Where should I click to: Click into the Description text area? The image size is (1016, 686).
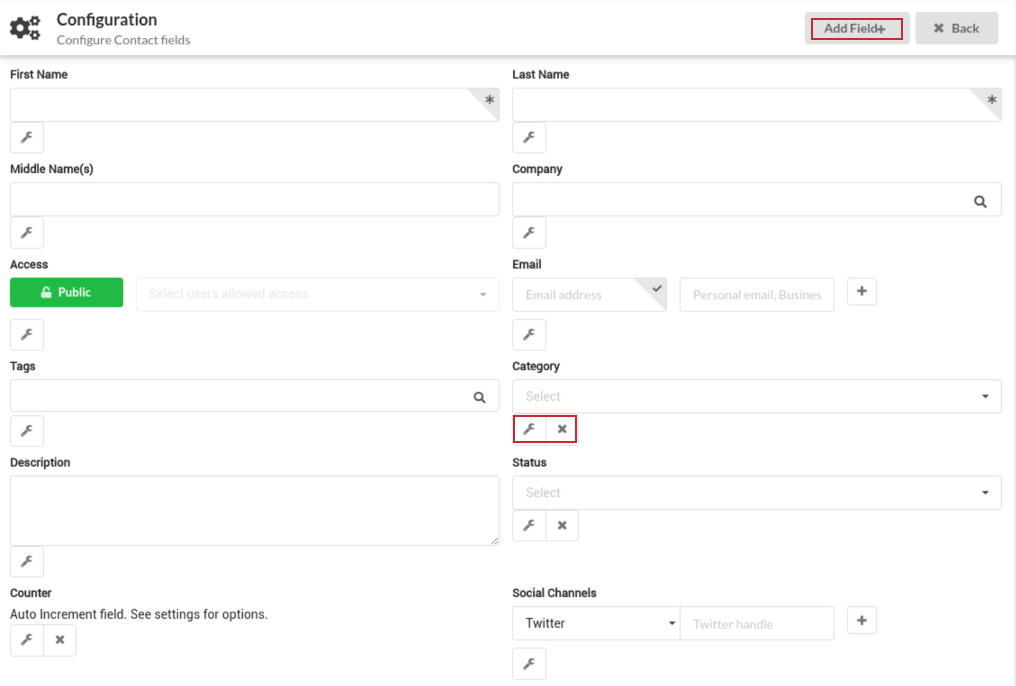pos(254,510)
